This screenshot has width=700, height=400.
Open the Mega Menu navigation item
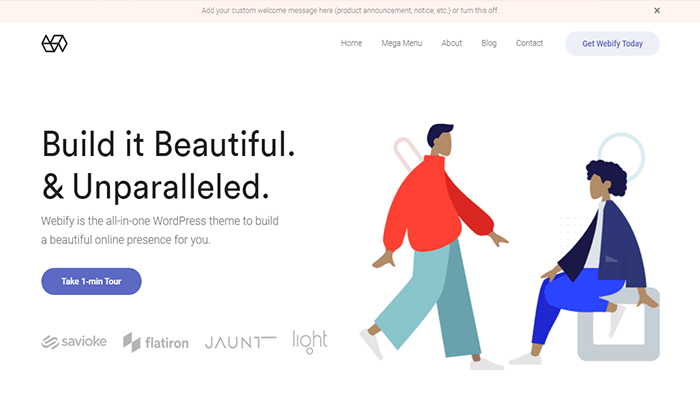(x=401, y=43)
